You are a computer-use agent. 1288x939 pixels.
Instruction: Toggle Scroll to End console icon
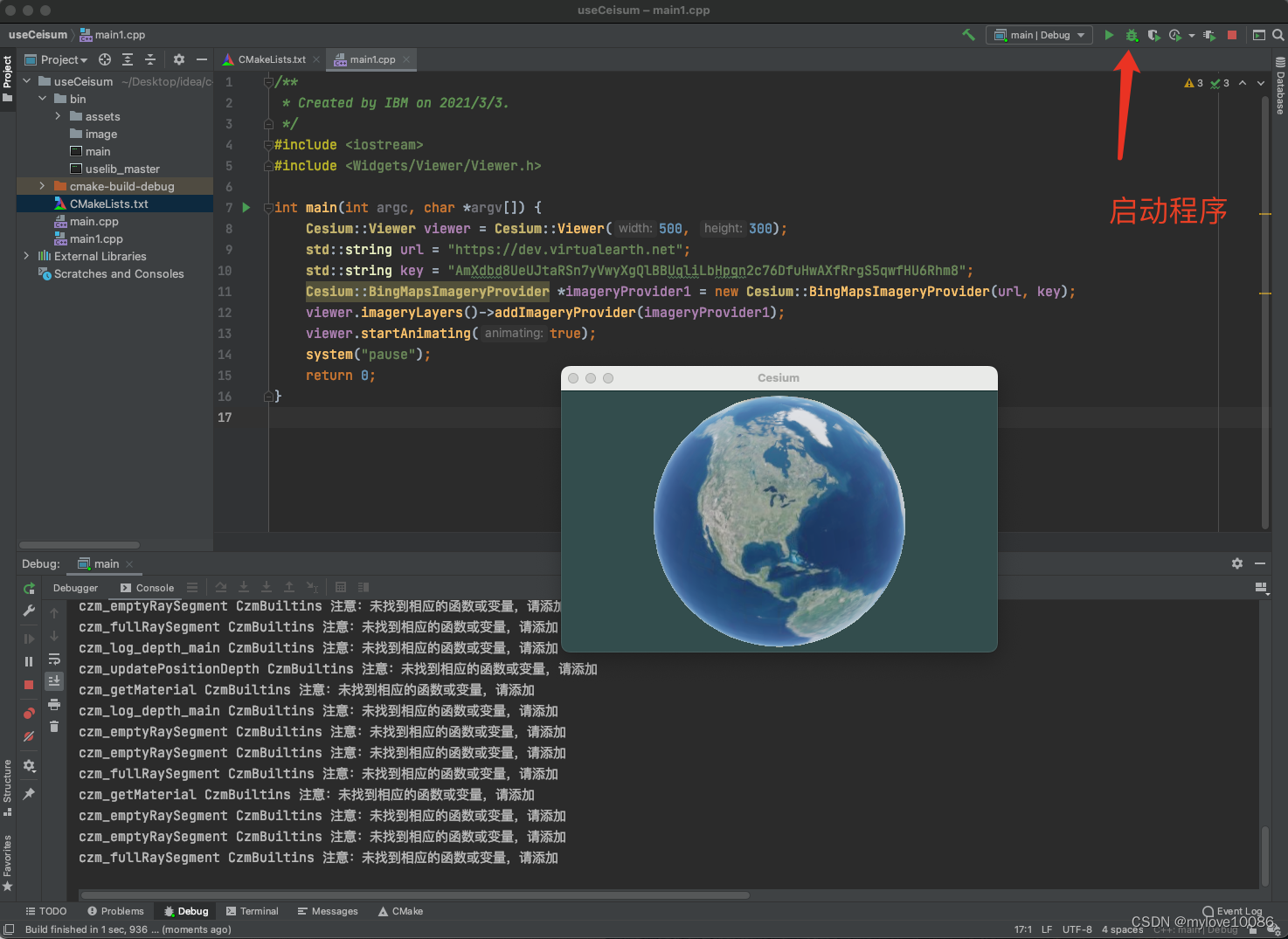point(54,680)
